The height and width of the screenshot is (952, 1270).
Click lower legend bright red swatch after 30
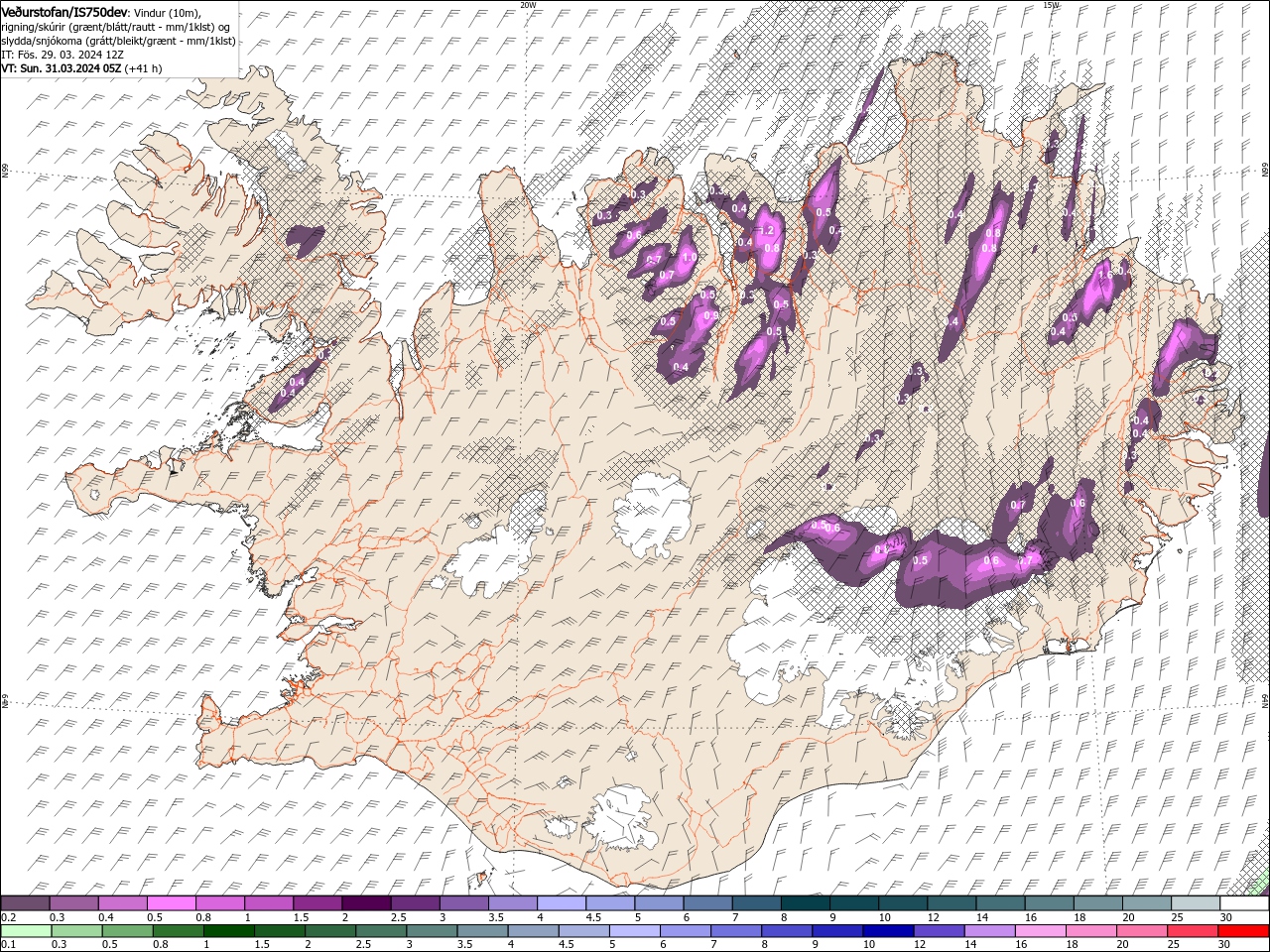pyautogui.click(x=1243, y=930)
